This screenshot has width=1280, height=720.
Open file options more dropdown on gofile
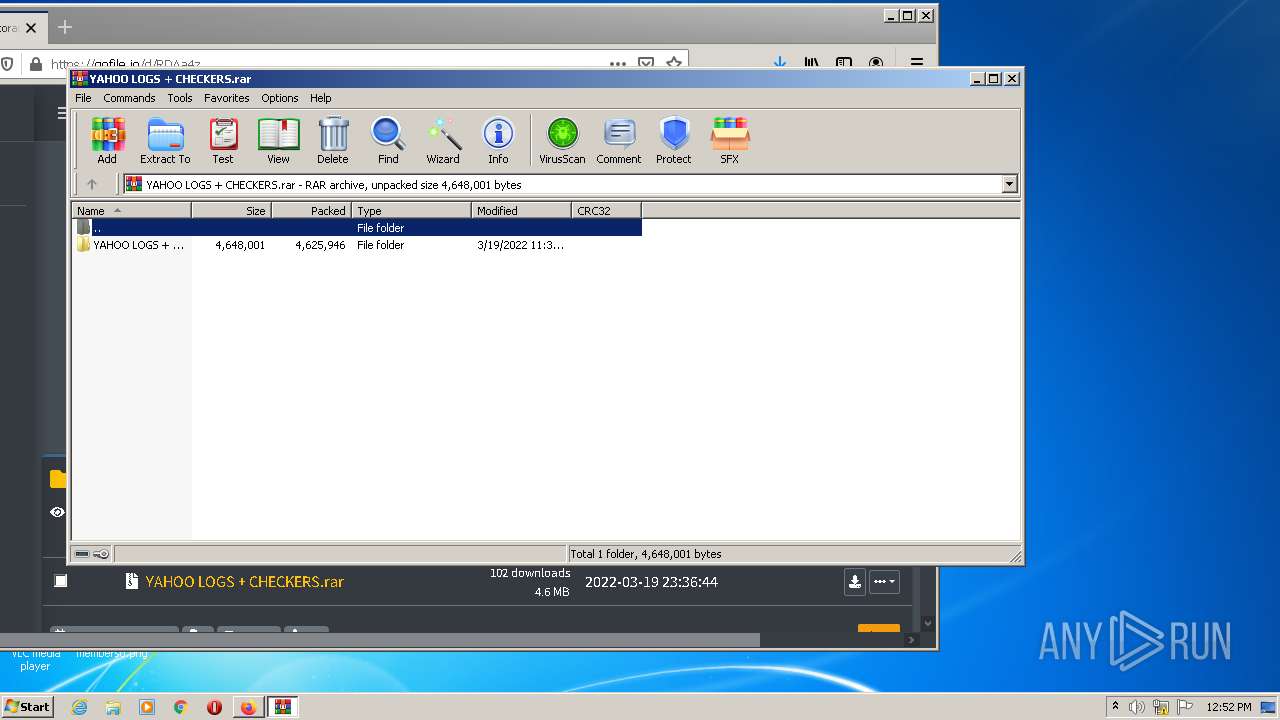point(884,582)
